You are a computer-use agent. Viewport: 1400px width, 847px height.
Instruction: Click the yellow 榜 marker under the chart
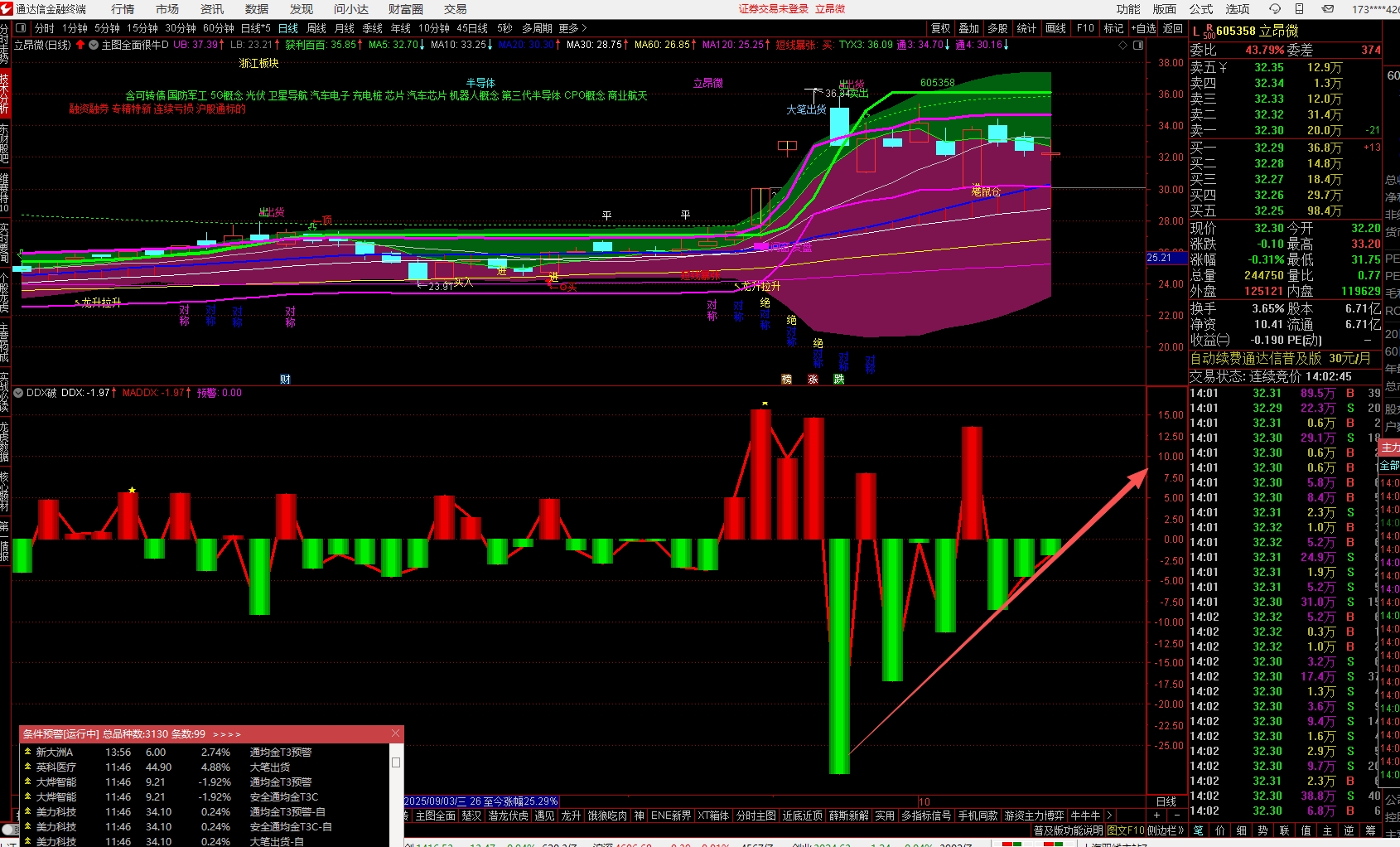(x=786, y=379)
